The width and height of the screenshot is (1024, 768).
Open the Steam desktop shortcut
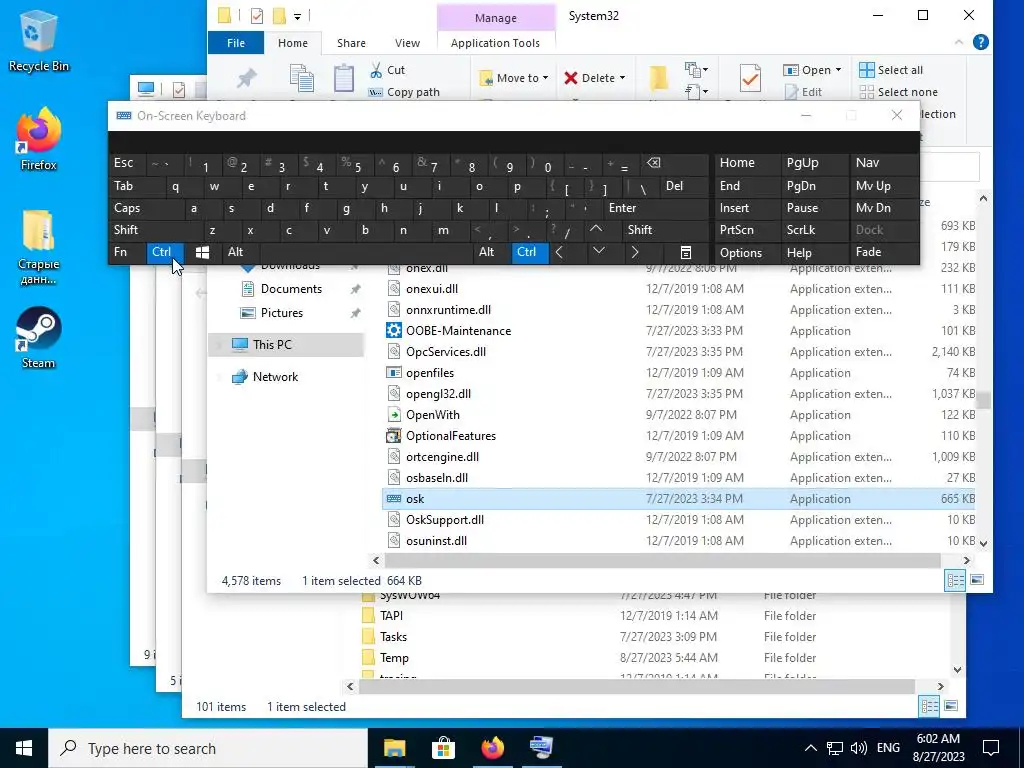tap(39, 338)
